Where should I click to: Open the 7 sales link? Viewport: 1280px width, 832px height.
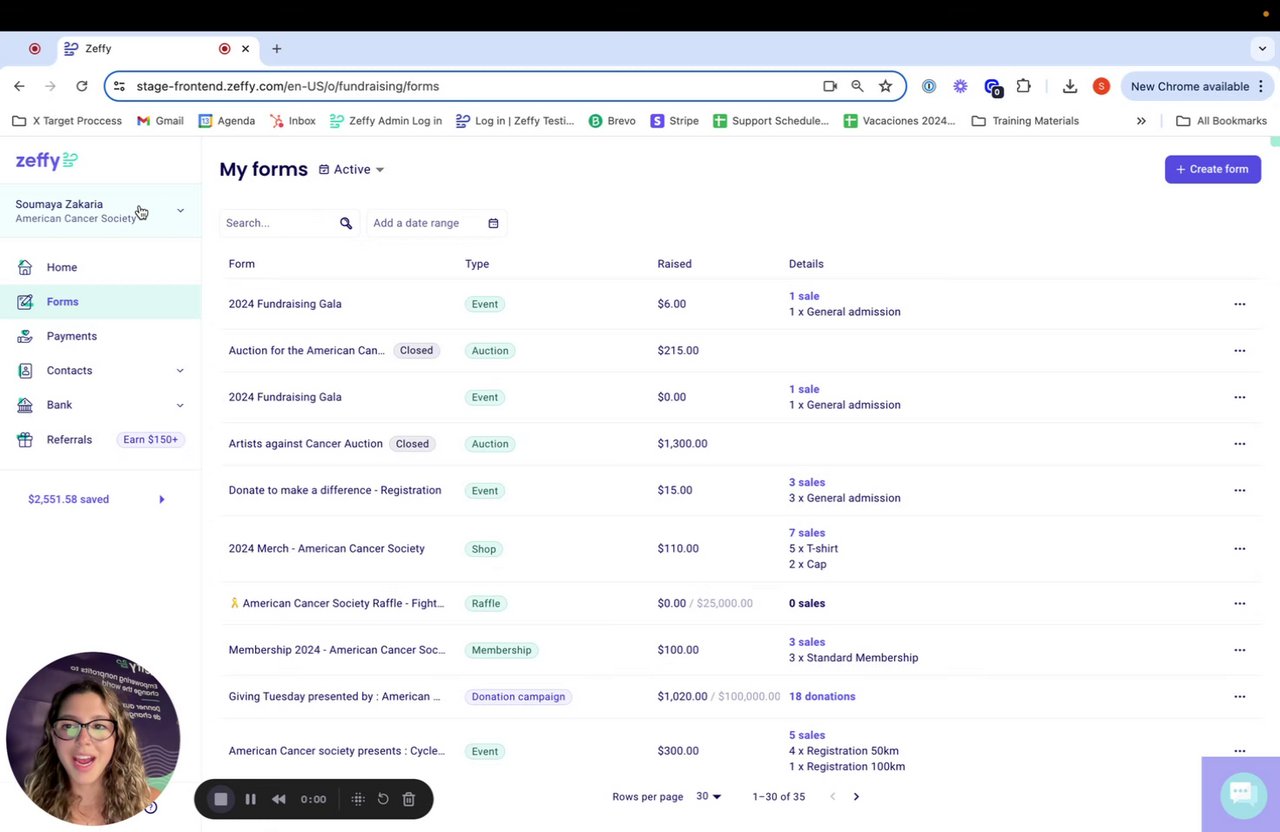click(x=807, y=533)
